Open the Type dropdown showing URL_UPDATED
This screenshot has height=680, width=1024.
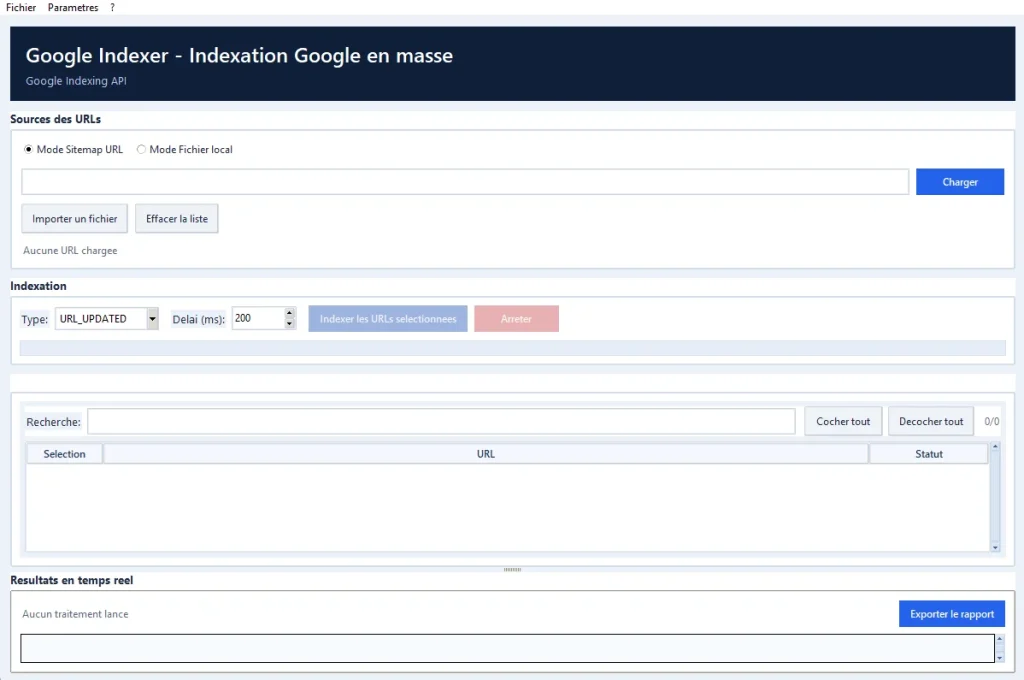pyautogui.click(x=107, y=319)
